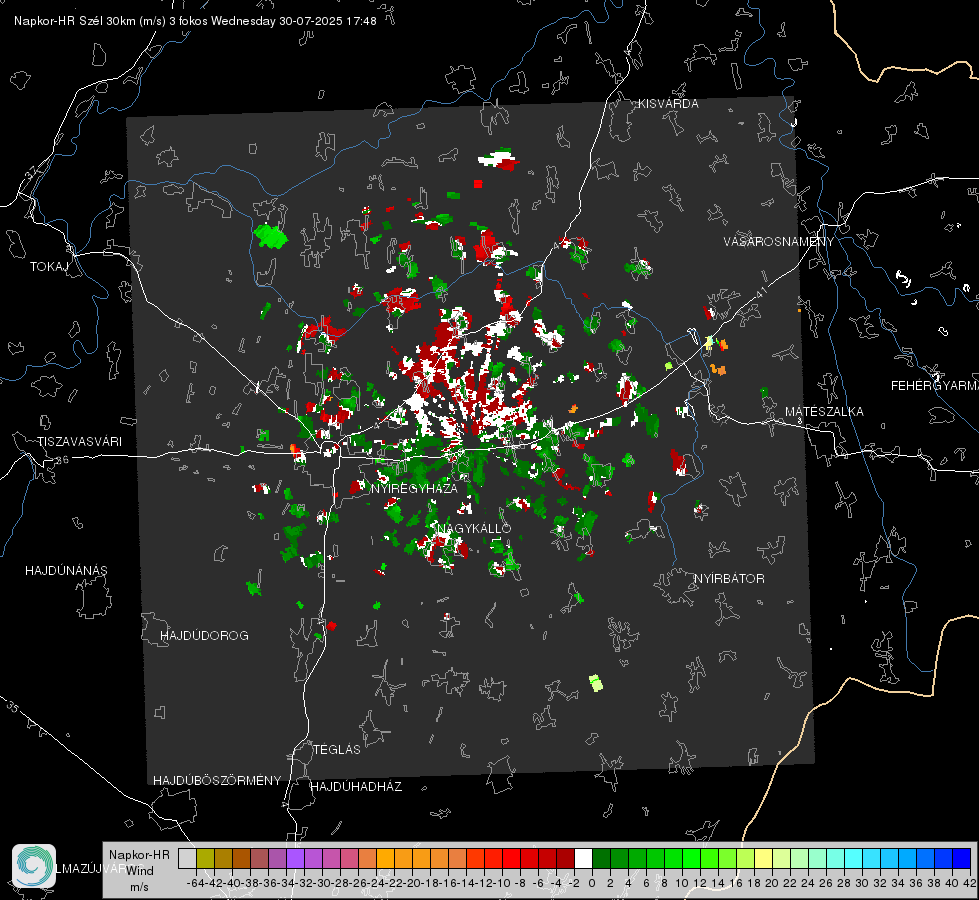
Task: Click the radar title text with date 30-07-2025
Action: tap(195, 21)
